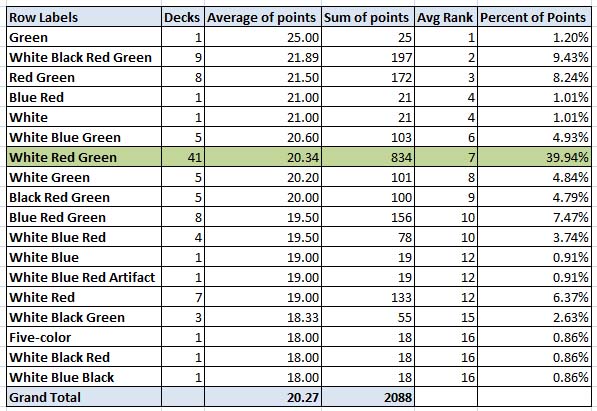Click the Decks cell containing 41
Image resolution: width=597 pixels, height=411 pixels.
pyautogui.click(x=183, y=157)
